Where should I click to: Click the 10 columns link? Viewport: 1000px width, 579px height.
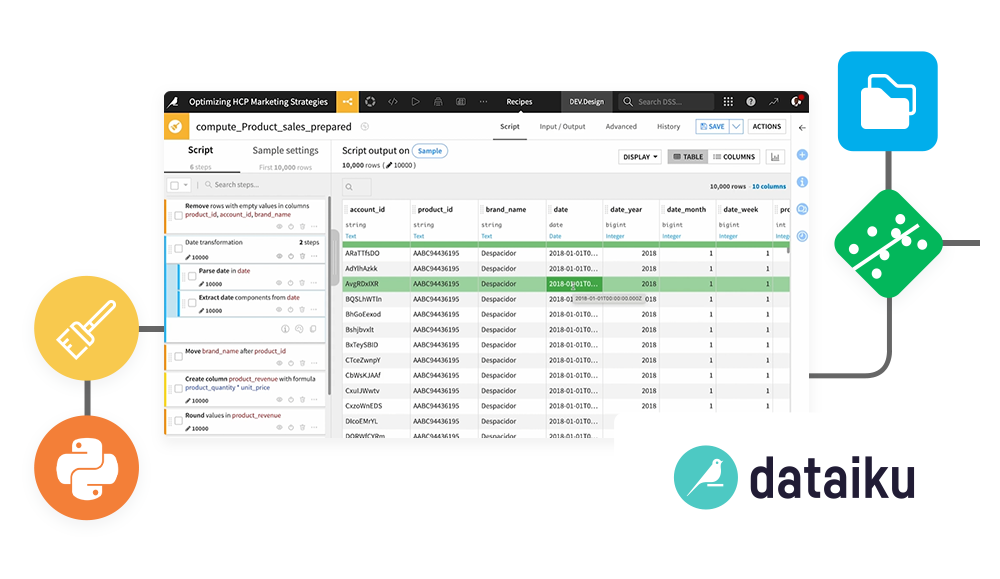[769, 186]
